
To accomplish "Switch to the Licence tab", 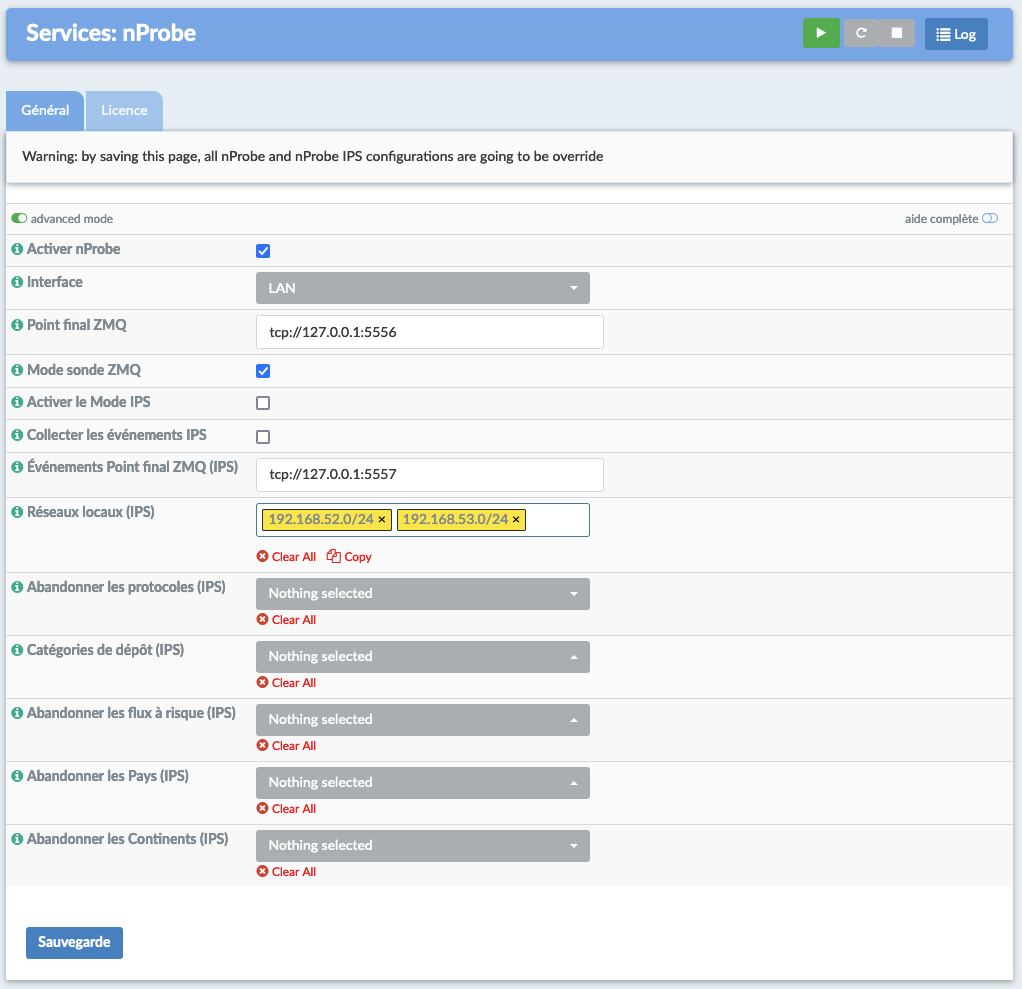I will [x=124, y=111].
